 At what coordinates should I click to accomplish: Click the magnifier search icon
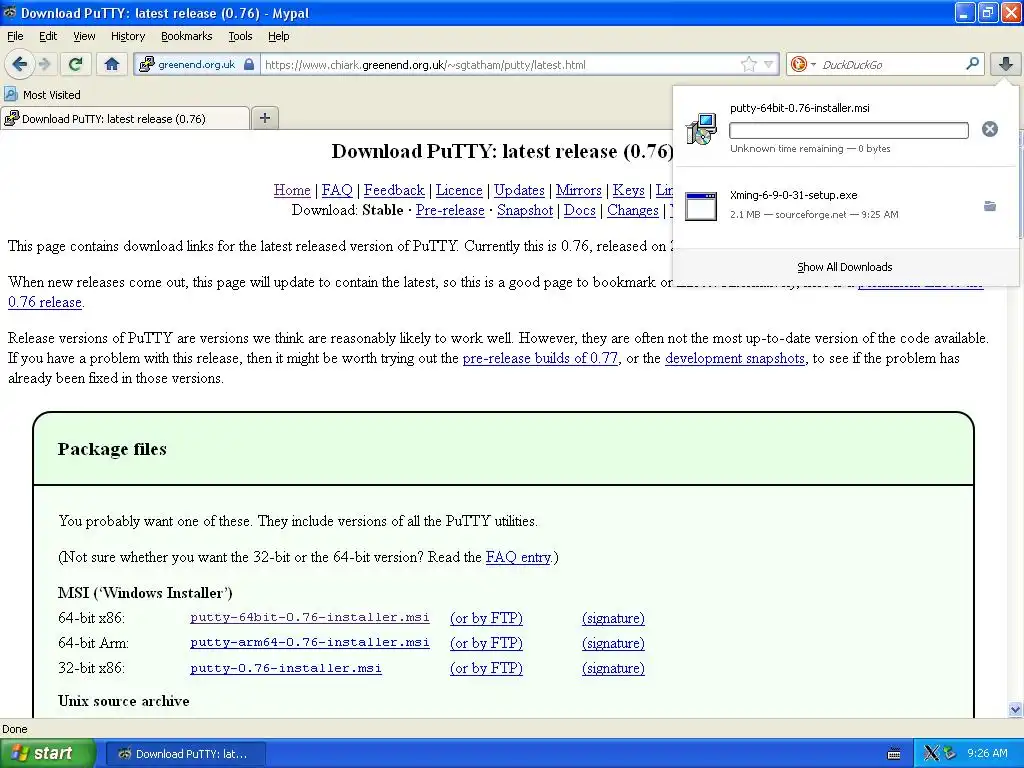[x=972, y=64]
